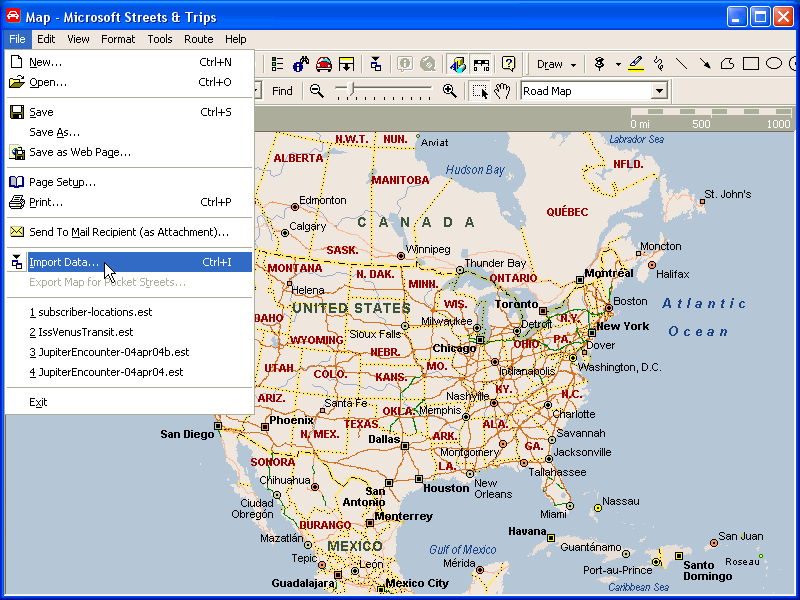
Task: Click the Chicago label on the map
Action: pos(454,348)
